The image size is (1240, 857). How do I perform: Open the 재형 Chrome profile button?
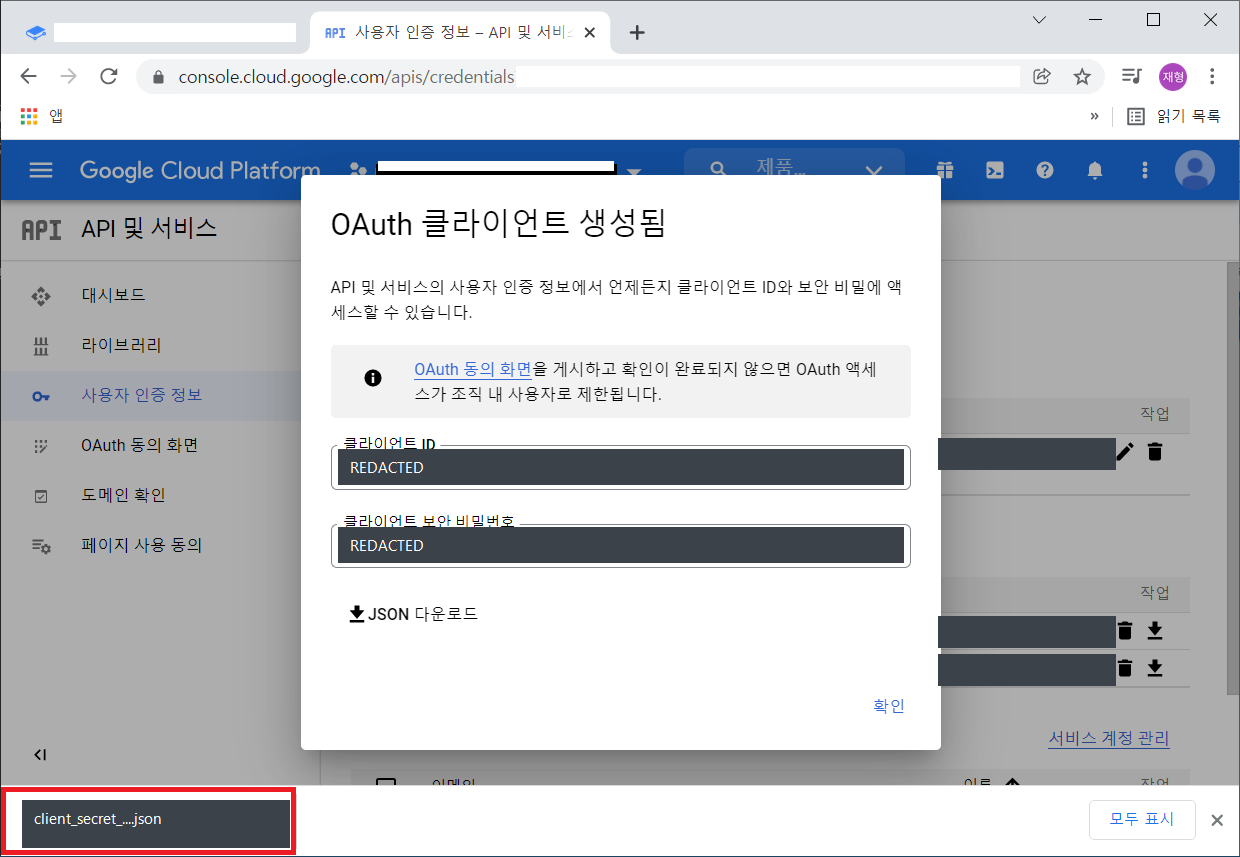point(1173,76)
